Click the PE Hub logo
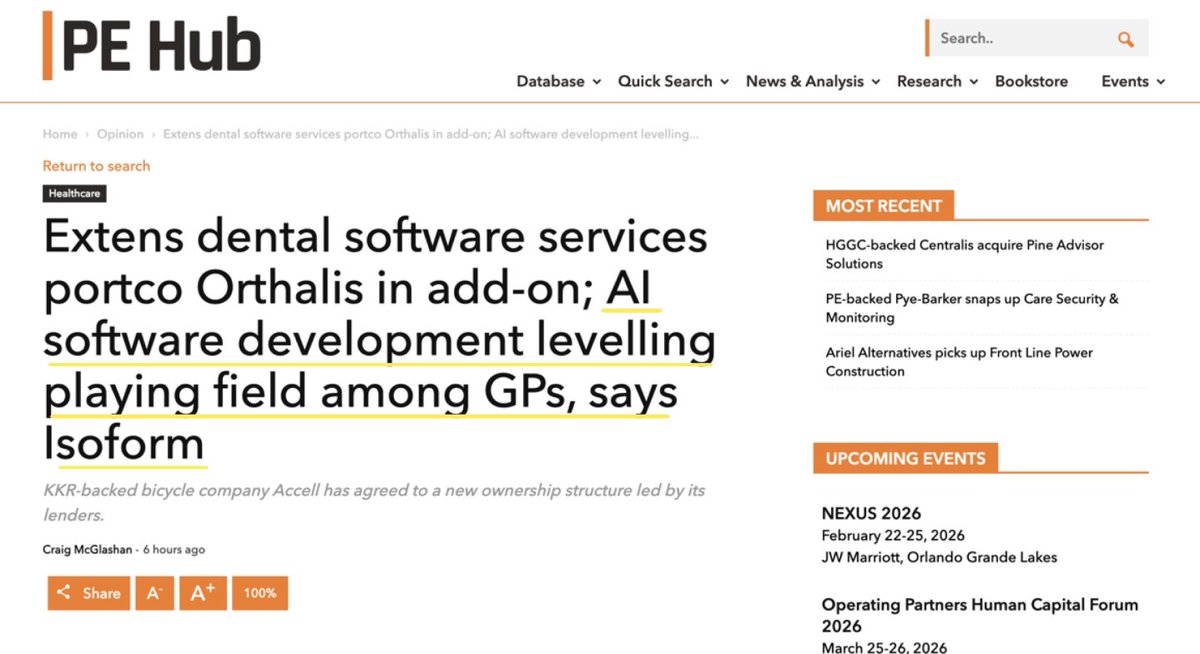This screenshot has height=654, width=1200. pos(152,45)
